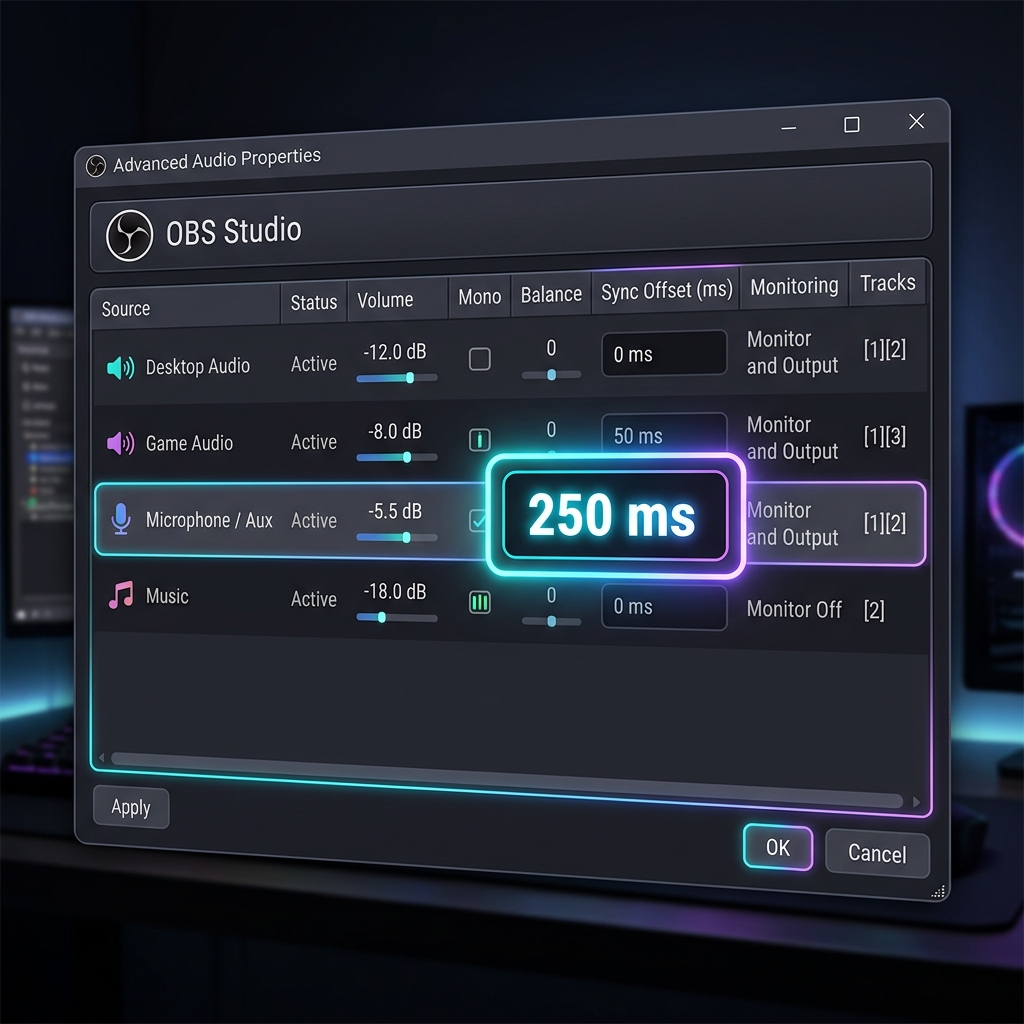The width and height of the screenshot is (1024, 1024).
Task: Close the Advanced Audio Properties window
Action: pos(916,121)
